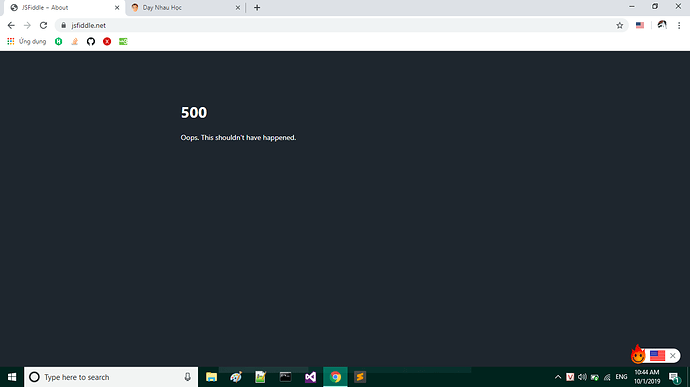Open the GitHub bookmark icon
This screenshot has width=690, height=387.
coord(91,41)
